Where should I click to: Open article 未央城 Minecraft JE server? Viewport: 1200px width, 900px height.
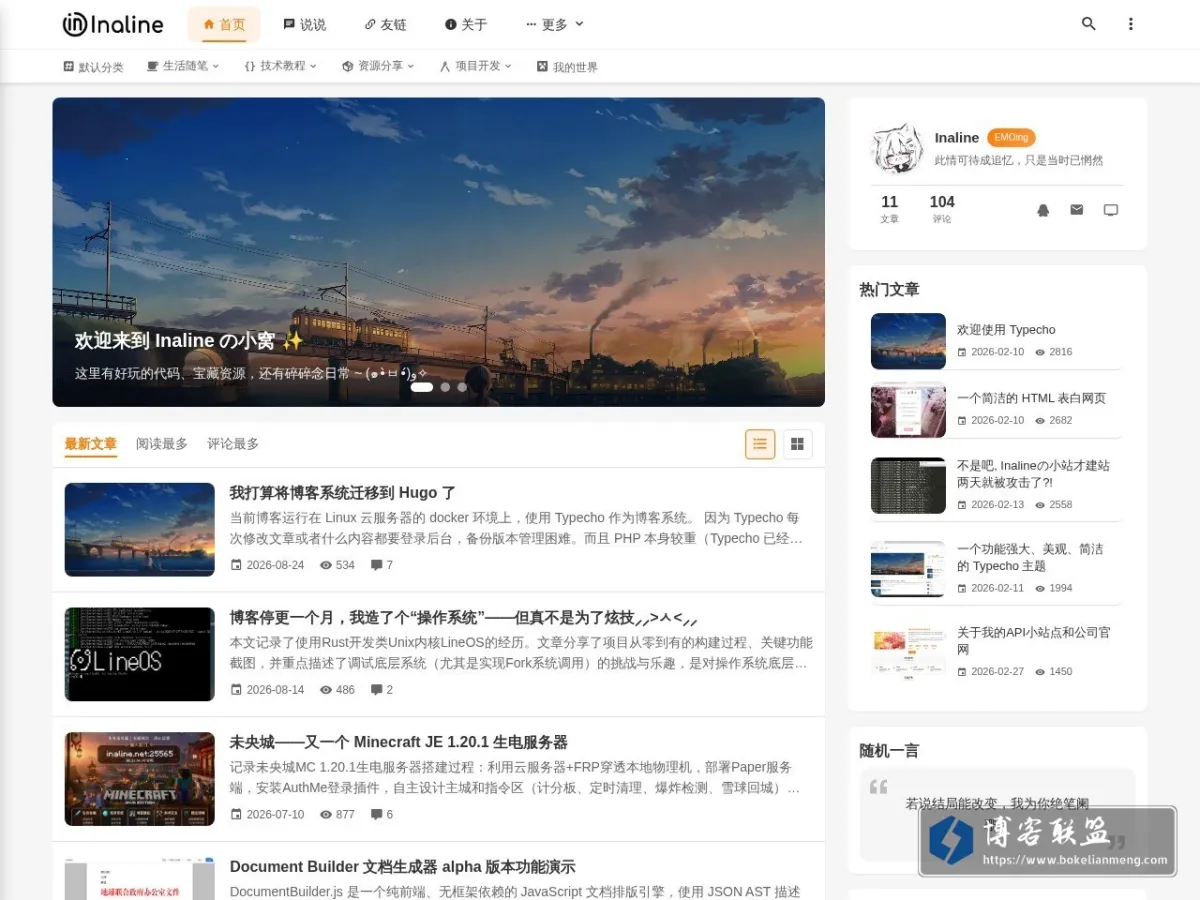tap(399, 742)
